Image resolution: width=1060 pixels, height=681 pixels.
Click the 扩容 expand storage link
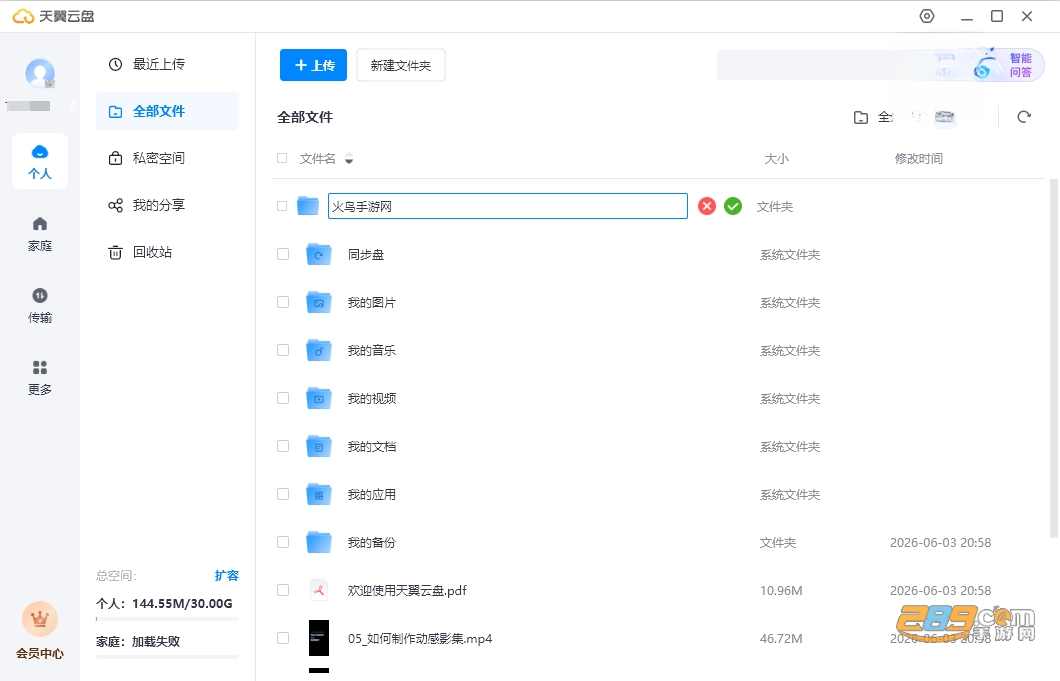click(x=226, y=576)
